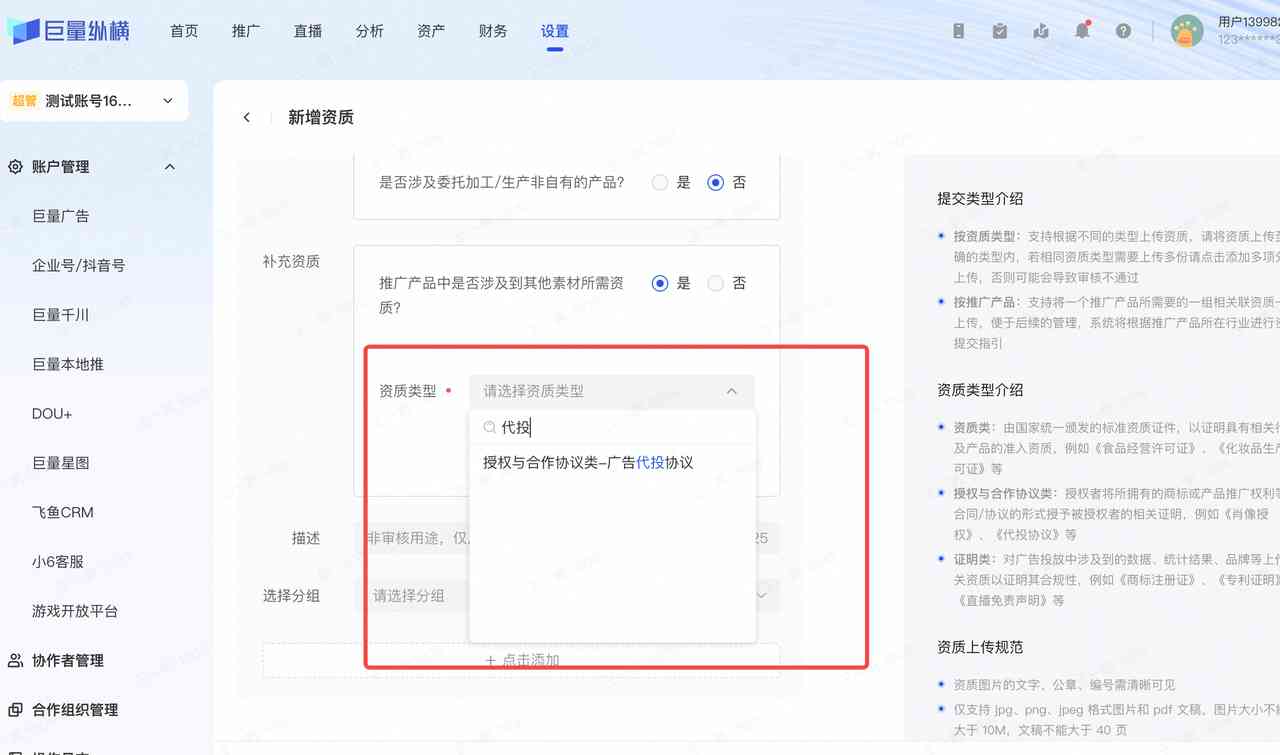Open 协作者管理 in the sidebar
This screenshot has height=755, width=1280.
point(68,661)
